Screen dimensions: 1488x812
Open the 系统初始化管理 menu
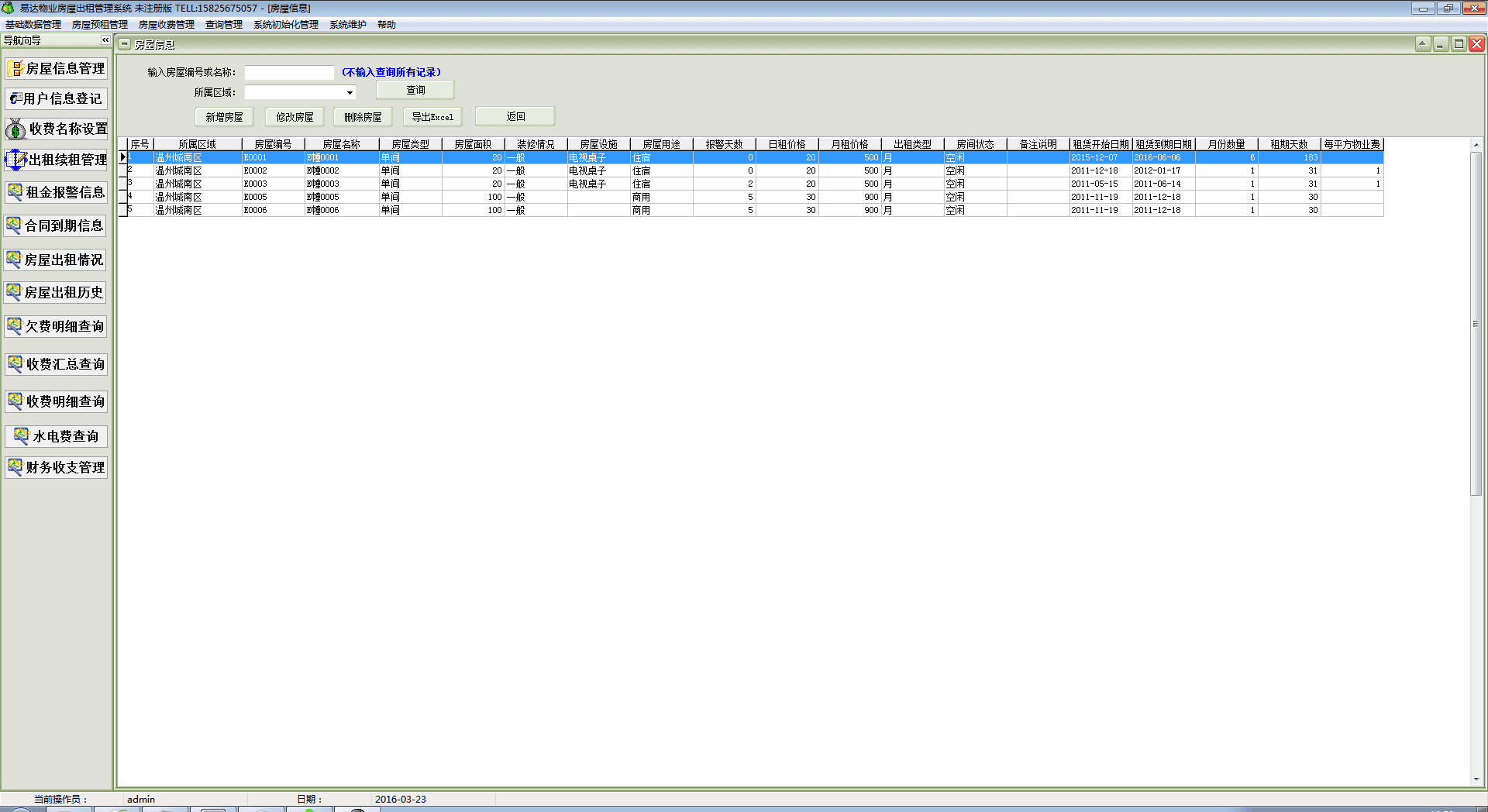(x=286, y=25)
